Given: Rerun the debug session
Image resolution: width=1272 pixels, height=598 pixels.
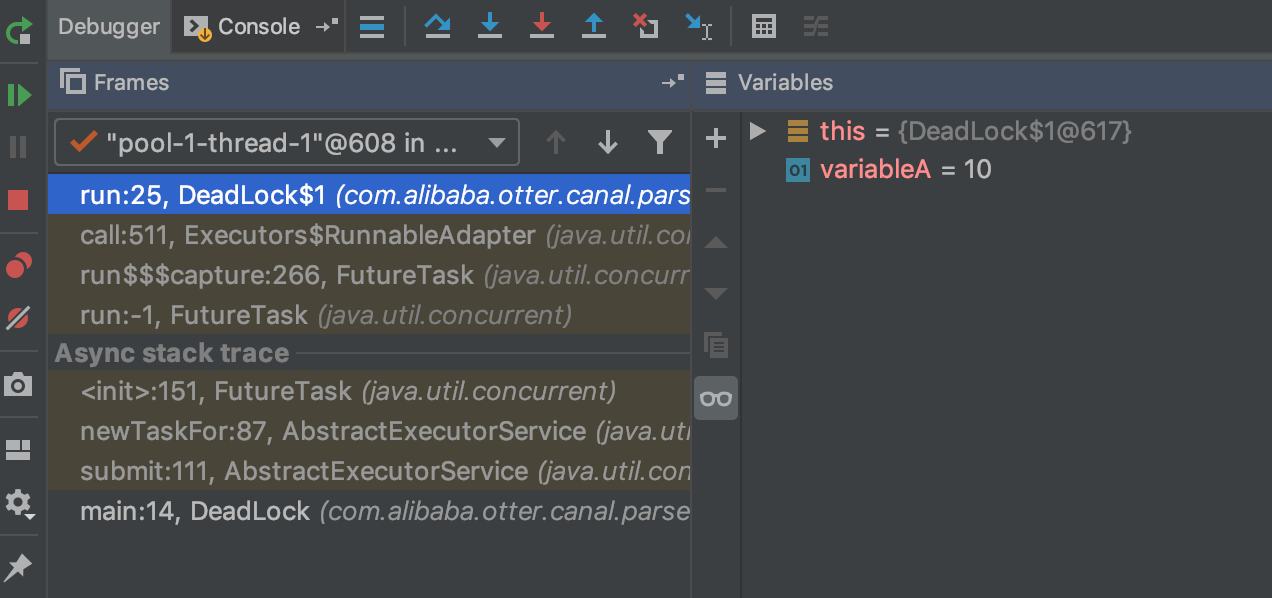Looking at the screenshot, I should (x=19, y=33).
